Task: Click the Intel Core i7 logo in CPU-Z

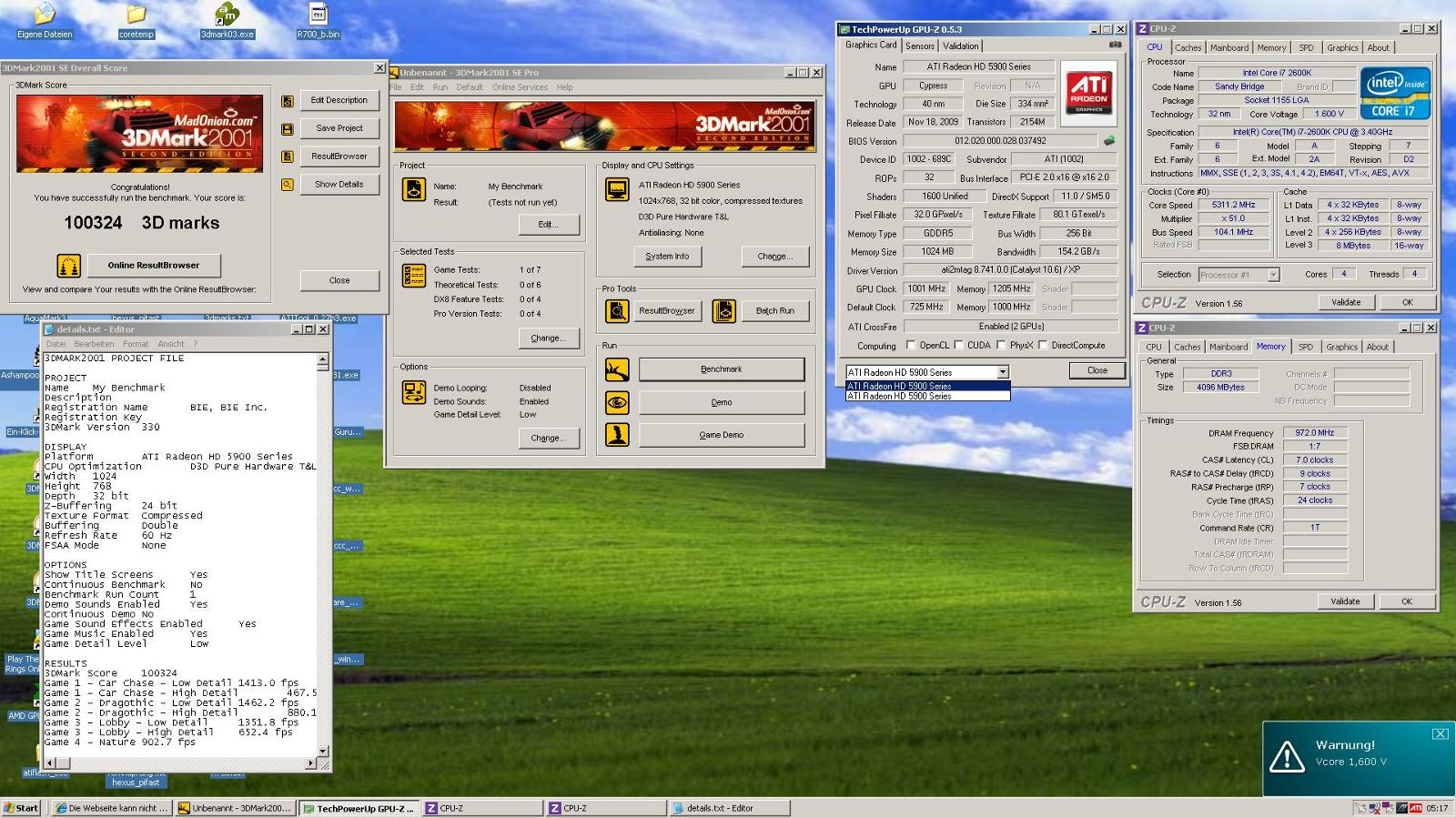Action: (1395, 93)
